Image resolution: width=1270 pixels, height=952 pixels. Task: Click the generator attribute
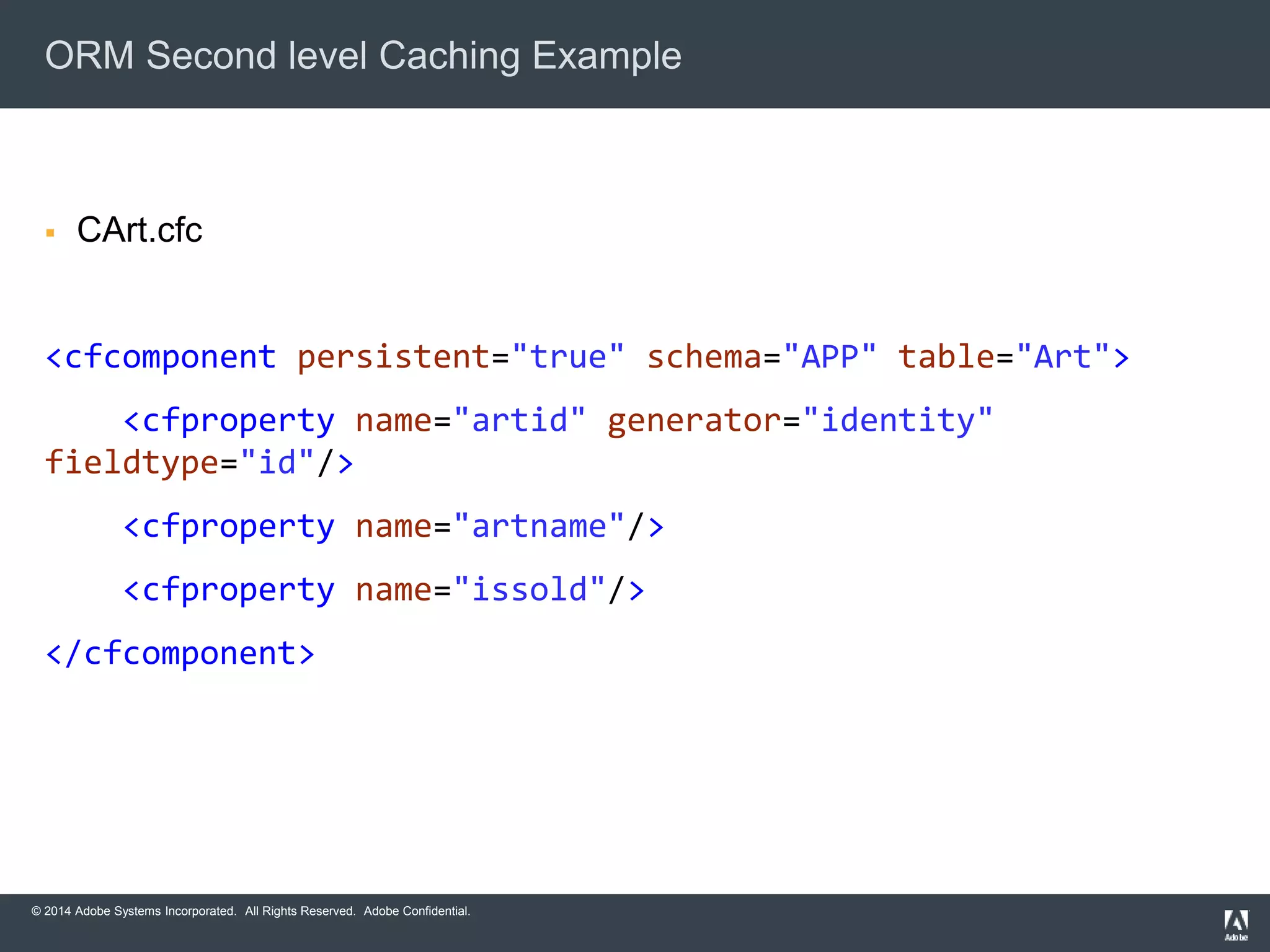pyautogui.click(x=694, y=421)
